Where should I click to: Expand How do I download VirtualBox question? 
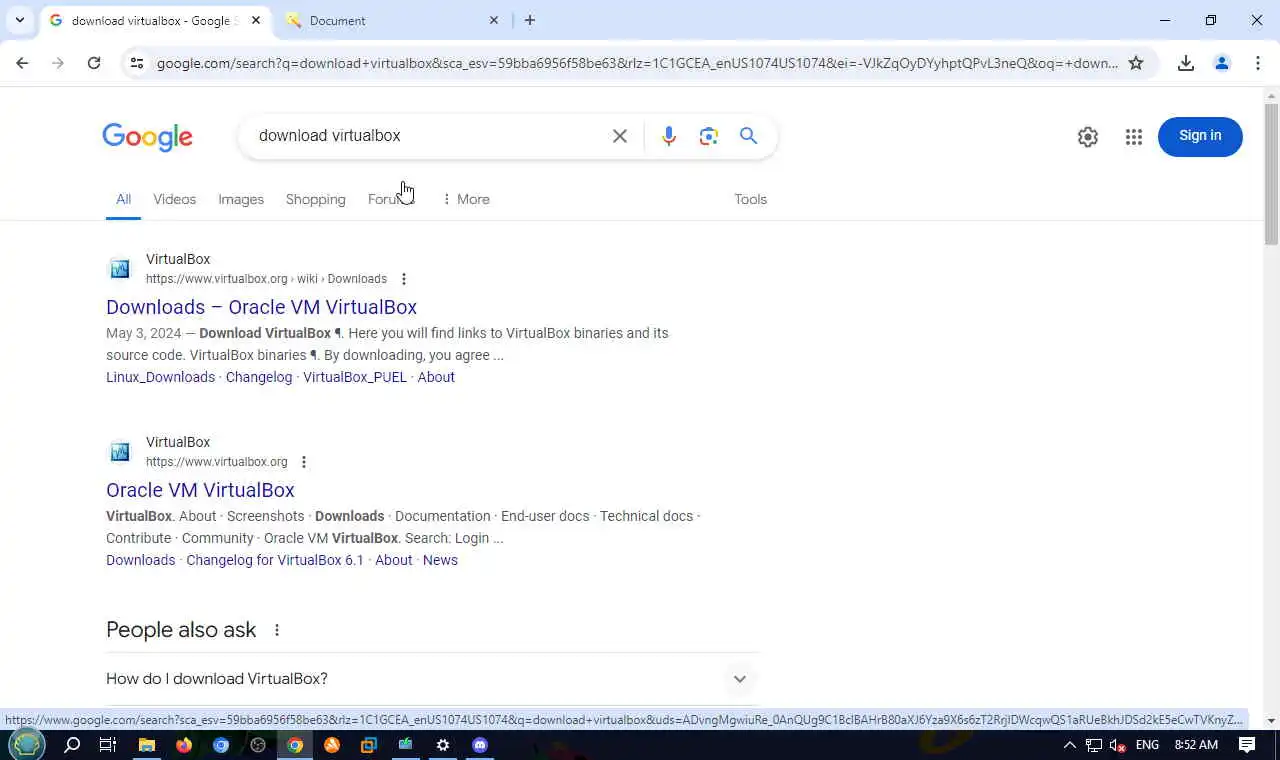tap(433, 679)
